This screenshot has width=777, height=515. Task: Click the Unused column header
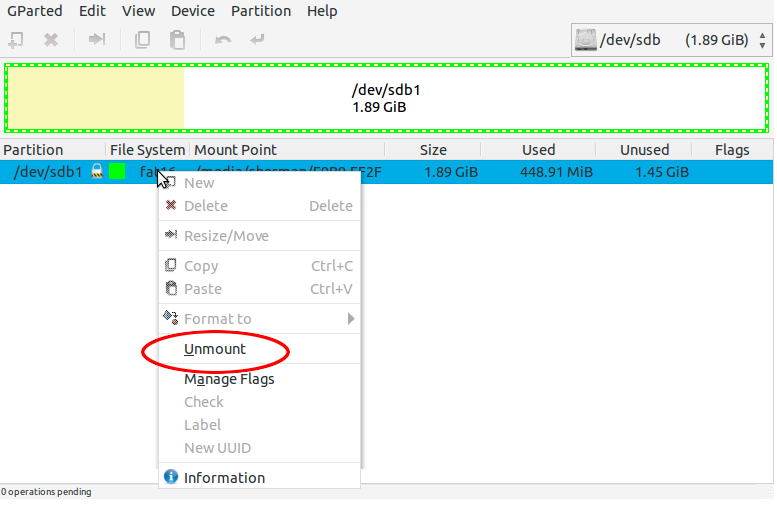(x=644, y=150)
